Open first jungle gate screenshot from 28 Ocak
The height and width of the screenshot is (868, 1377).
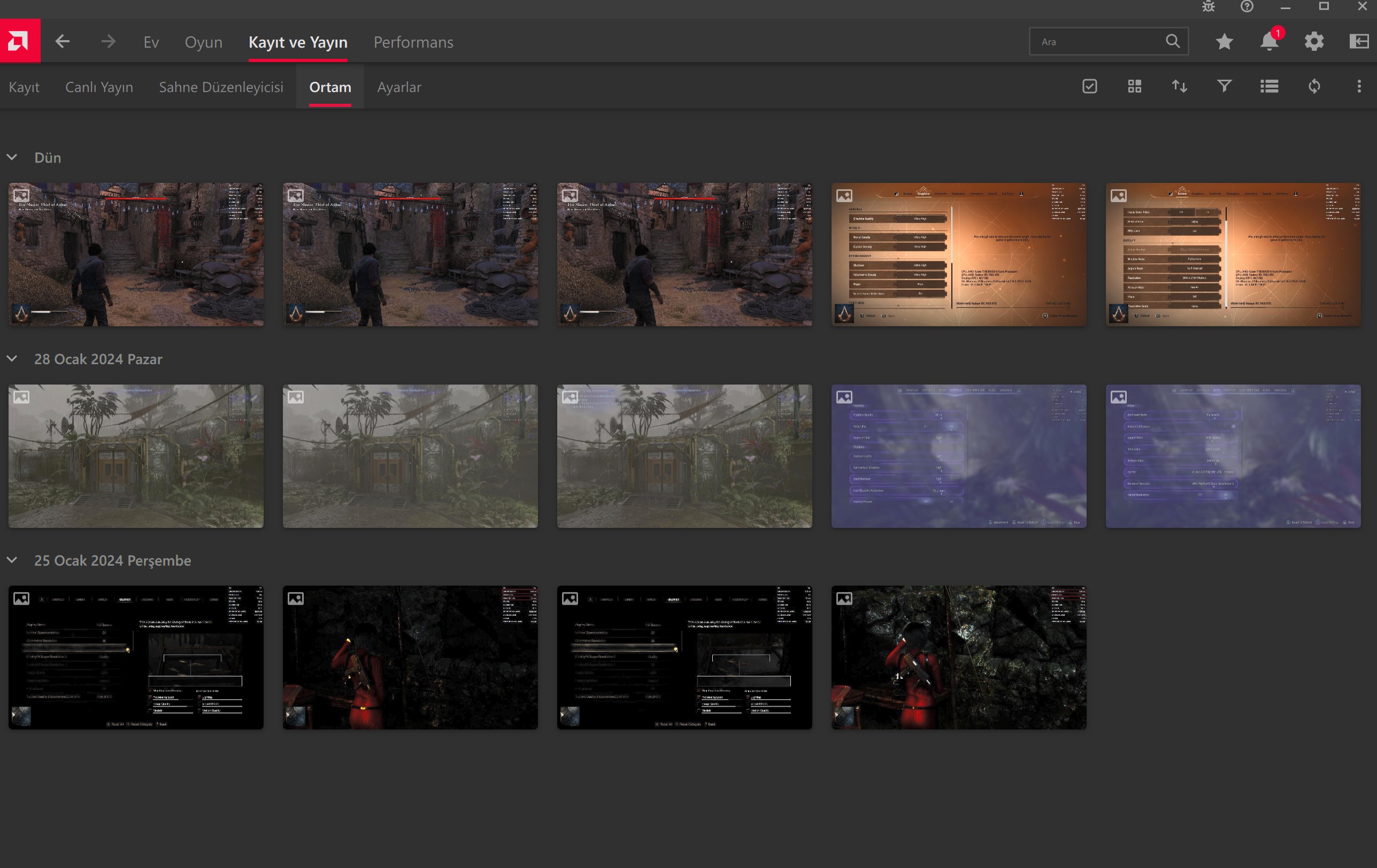(x=136, y=456)
